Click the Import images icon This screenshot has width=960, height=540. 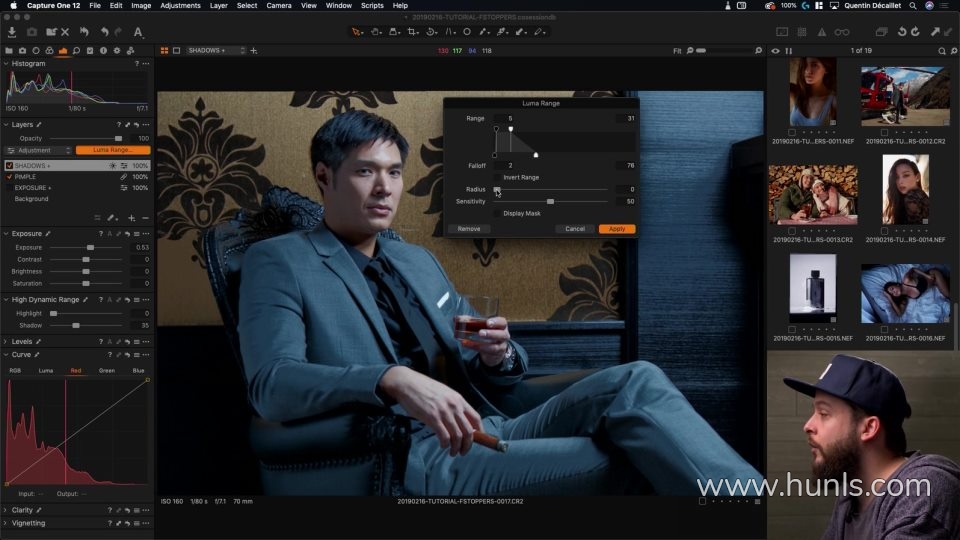[x=12, y=32]
